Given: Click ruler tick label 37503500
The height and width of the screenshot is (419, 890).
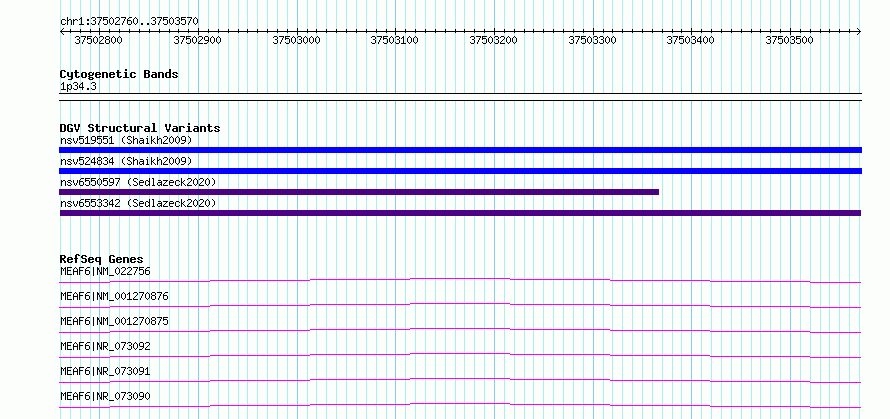Looking at the screenshot, I should (x=790, y=40).
